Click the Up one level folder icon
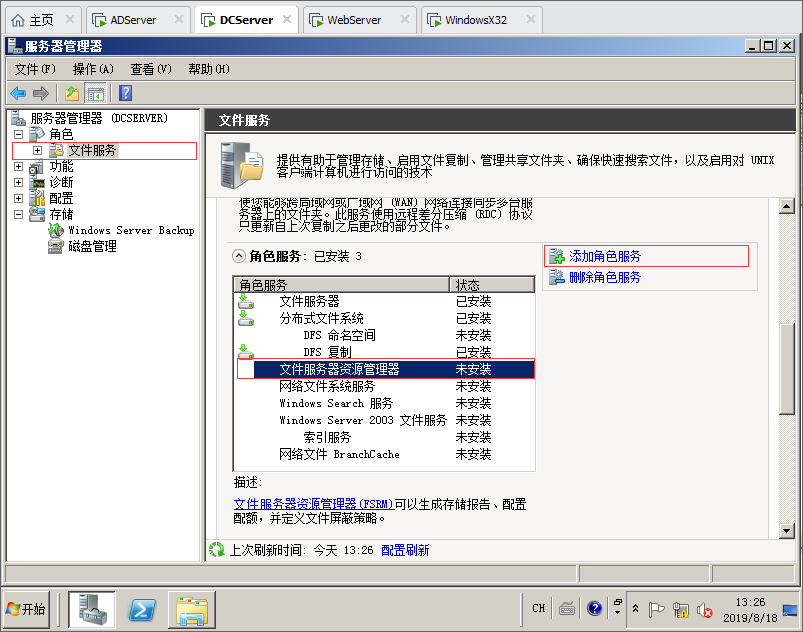The height and width of the screenshot is (632, 803). coord(72,93)
